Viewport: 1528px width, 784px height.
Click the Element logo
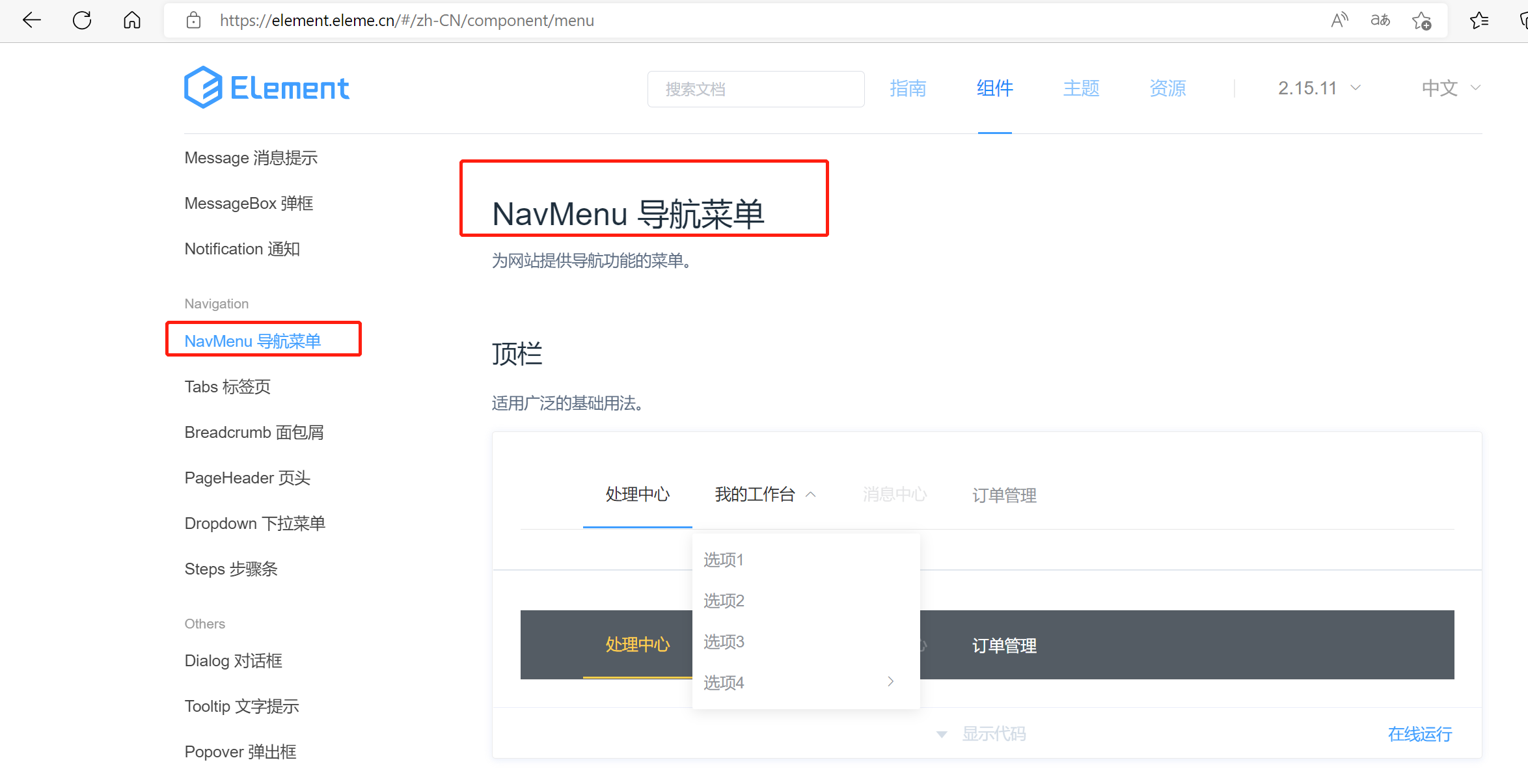coord(267,87)
